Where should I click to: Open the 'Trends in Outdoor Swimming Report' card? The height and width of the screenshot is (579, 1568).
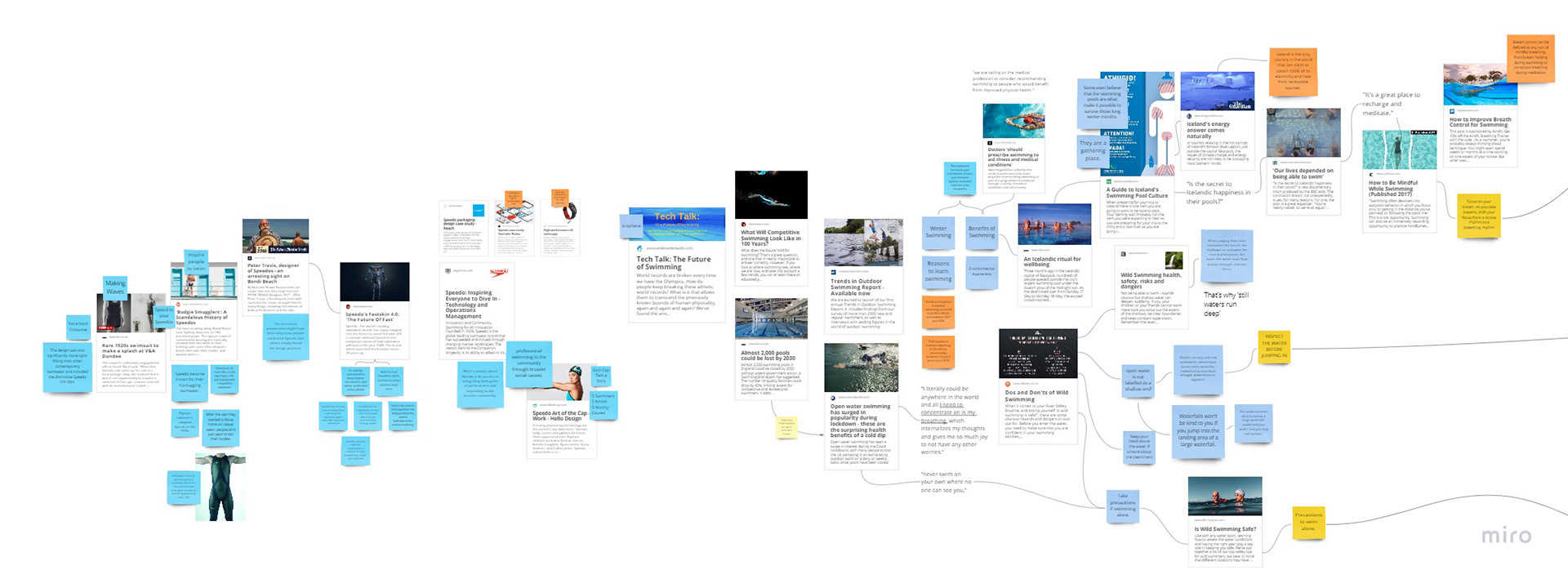[x=864, y=275]
